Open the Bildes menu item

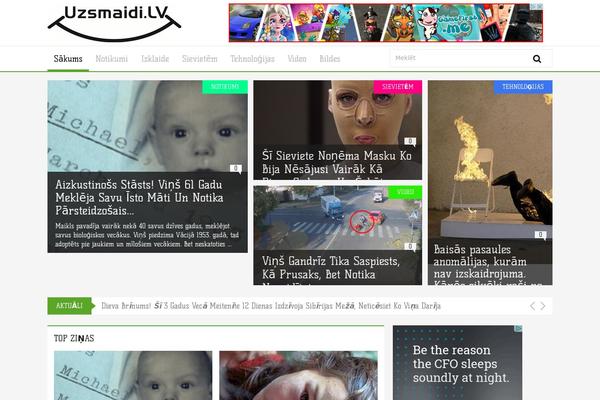pos(330,59)
